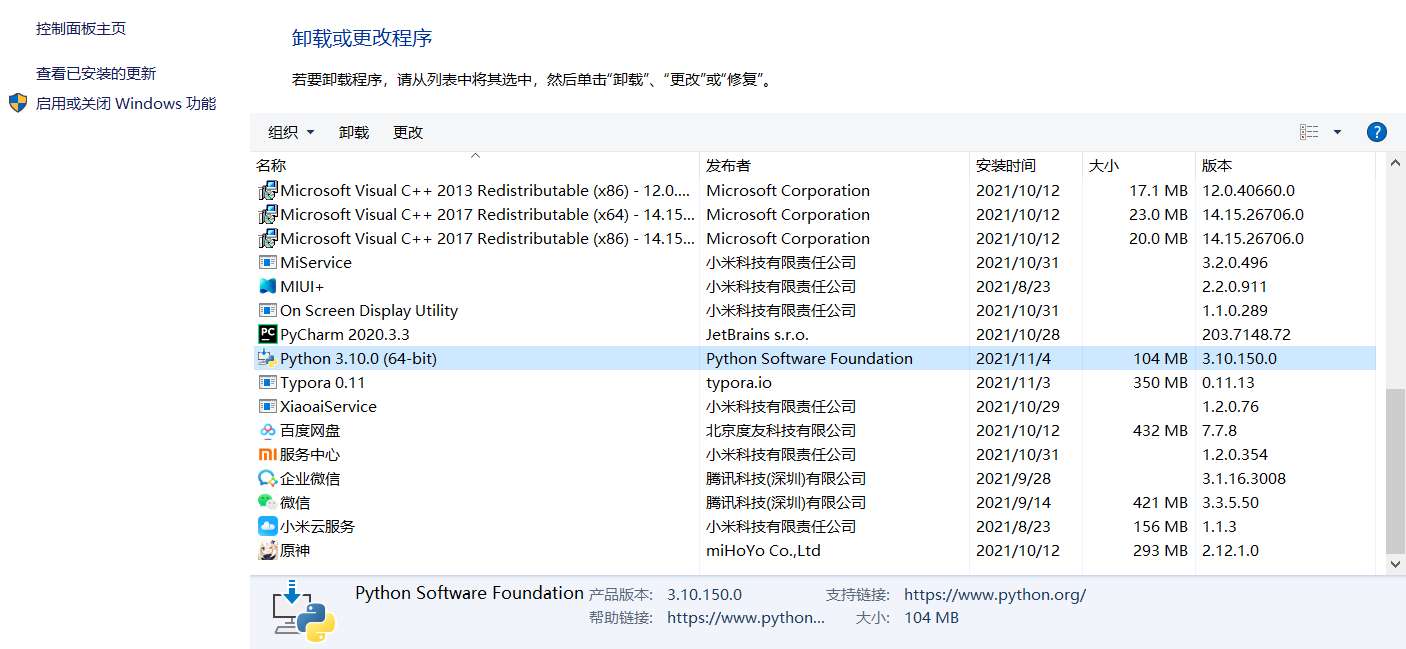
Task: Click the Visual C++ 2013 x86 installer icon
Action: pos(267,190)
